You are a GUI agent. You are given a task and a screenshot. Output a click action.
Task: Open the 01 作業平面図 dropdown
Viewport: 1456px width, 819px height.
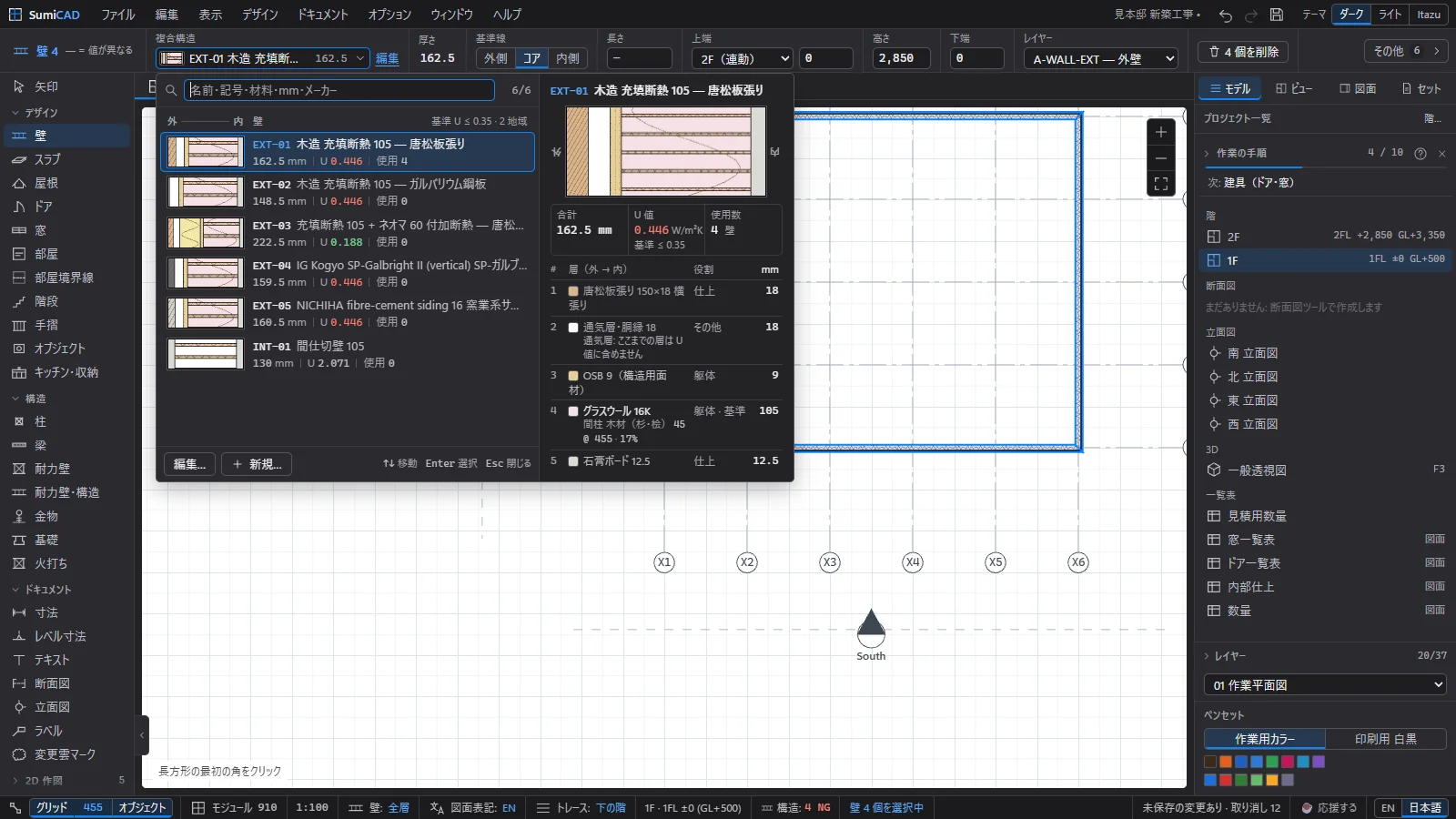(x=1325, y=684)
